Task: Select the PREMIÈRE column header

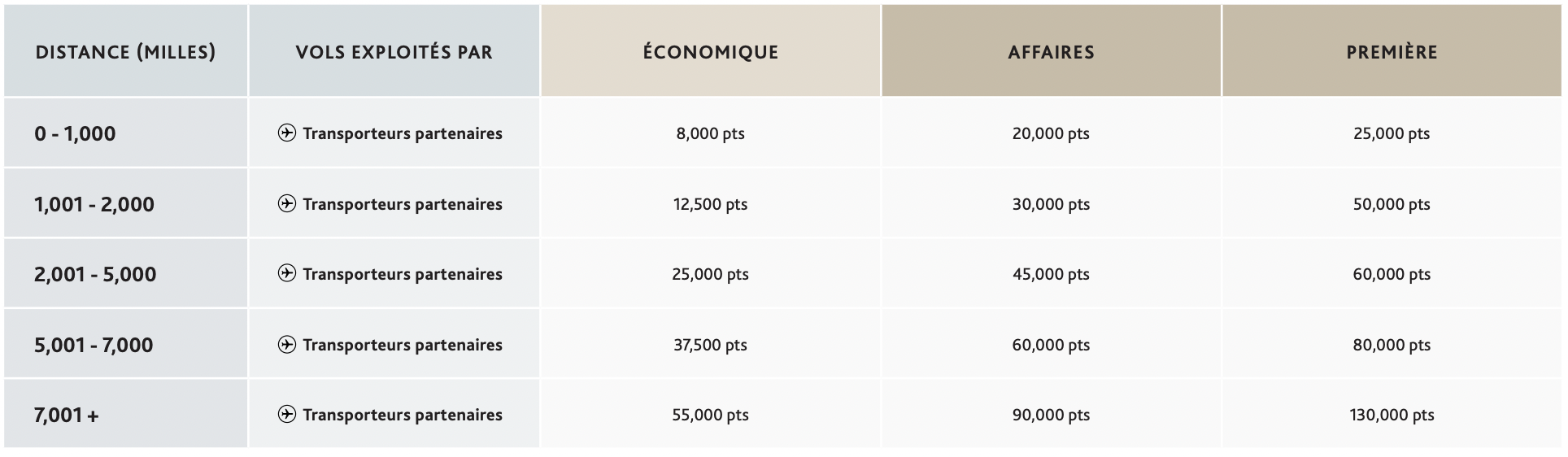Action: tap(1392, 51)
